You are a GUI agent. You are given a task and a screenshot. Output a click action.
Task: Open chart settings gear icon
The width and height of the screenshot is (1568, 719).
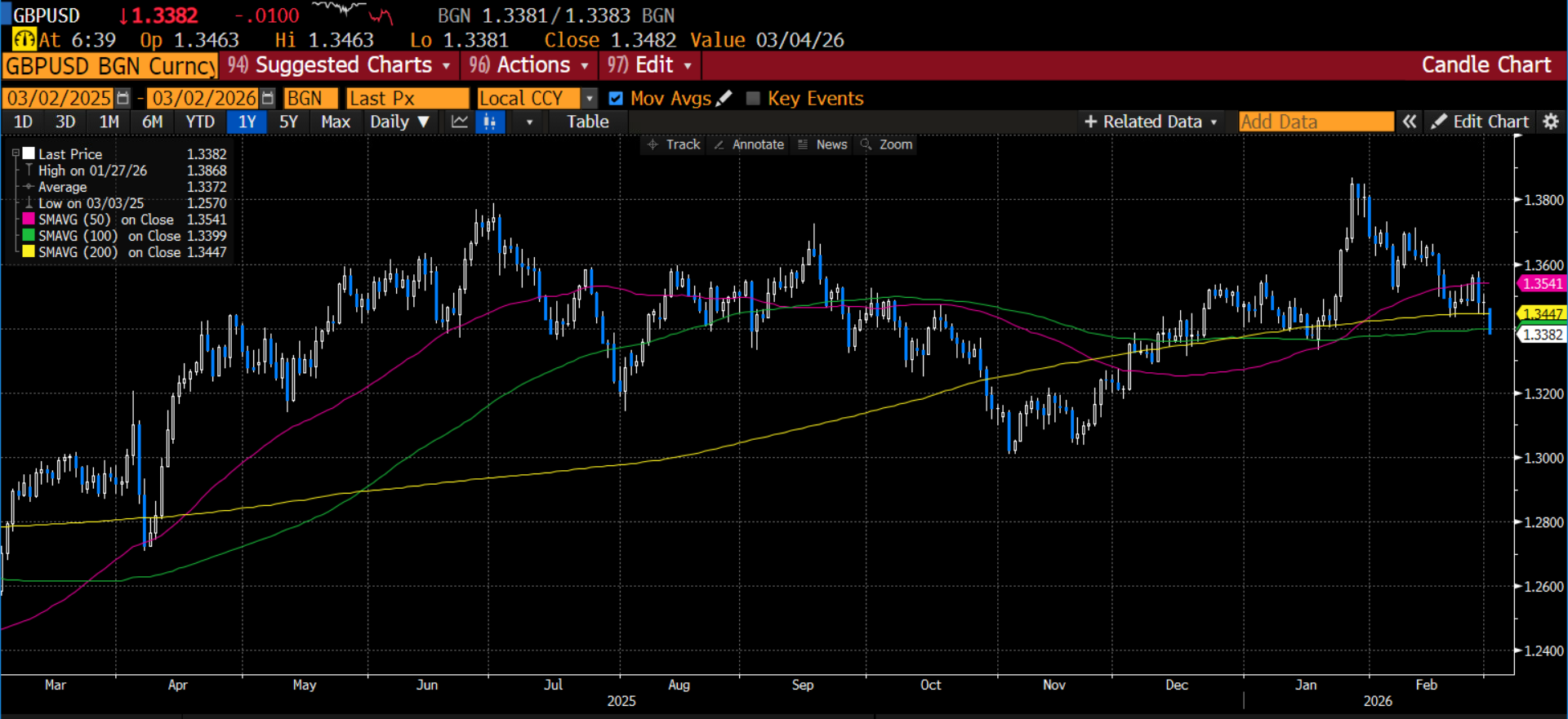(x=1551, y=122)
